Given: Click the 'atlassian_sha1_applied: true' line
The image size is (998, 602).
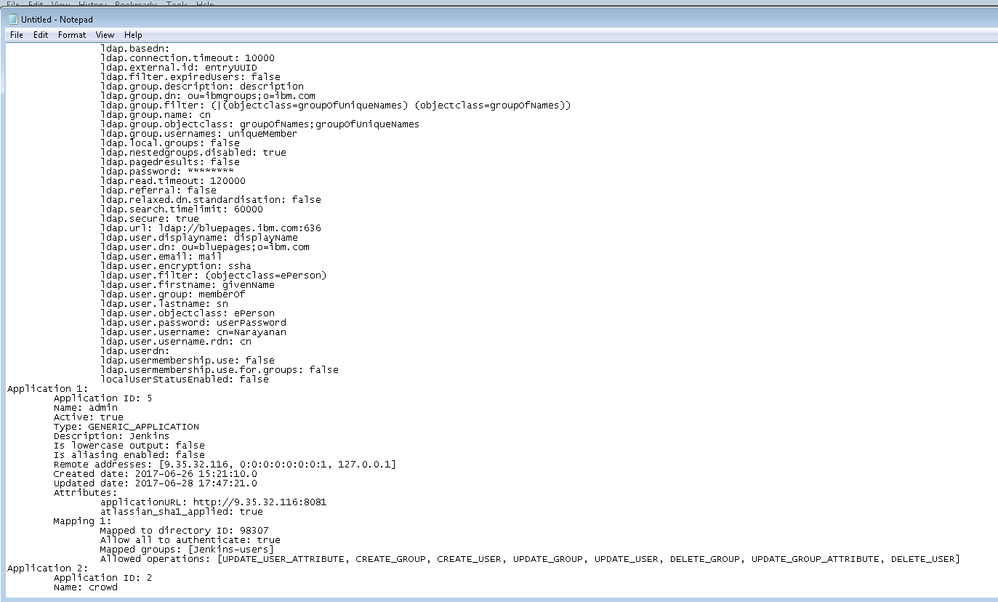Looking at the screenshot, I should tap(181, 512).
